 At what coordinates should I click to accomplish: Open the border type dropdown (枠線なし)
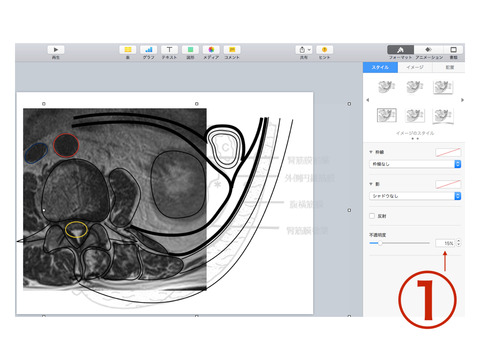pos(415,164)
